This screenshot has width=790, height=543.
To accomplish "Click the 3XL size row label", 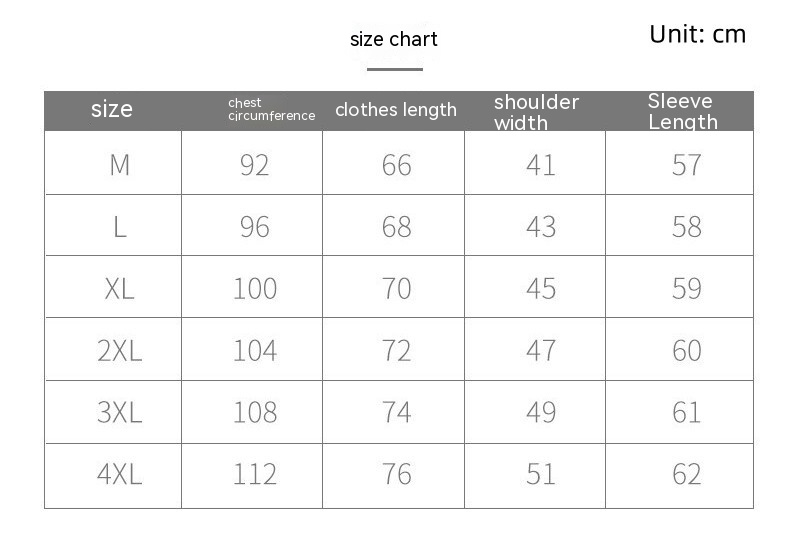I will (x=119, y=412).
